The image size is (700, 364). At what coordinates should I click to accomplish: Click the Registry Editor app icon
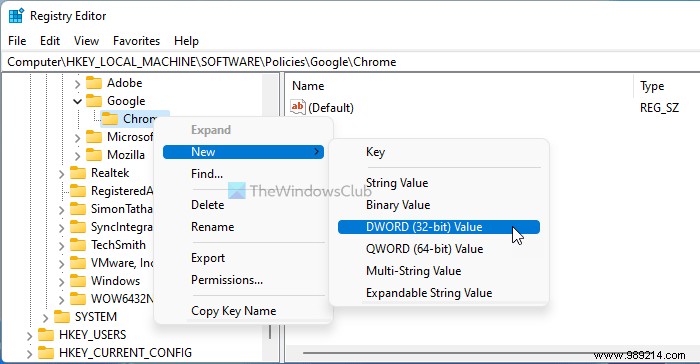16,16
